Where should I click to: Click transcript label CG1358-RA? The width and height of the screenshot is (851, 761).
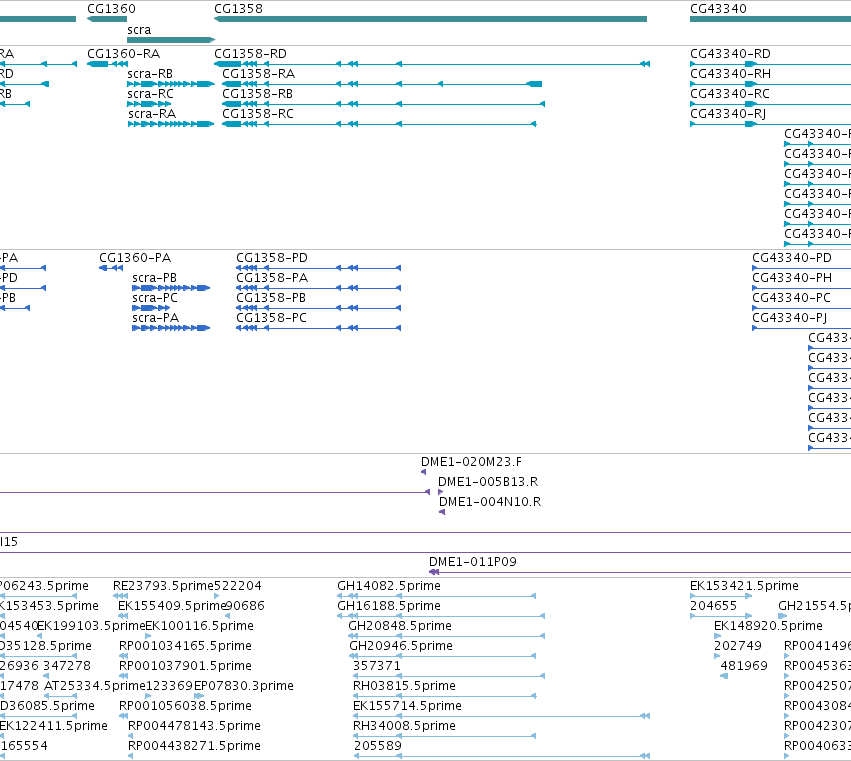coord(258,74)
